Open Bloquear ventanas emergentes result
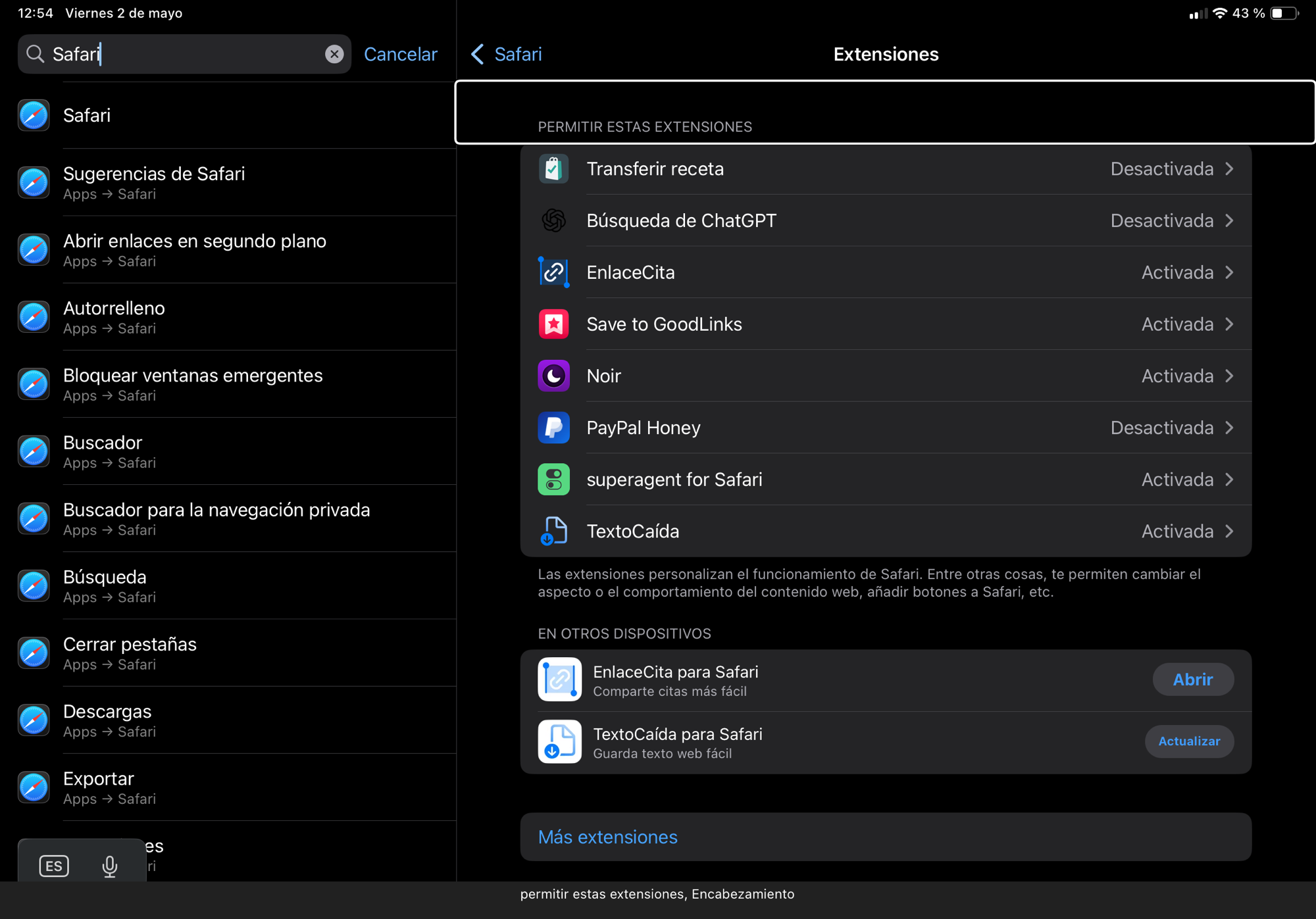Image resolution: width=1316 pixels, height=919 pixels. coord(228,384)
